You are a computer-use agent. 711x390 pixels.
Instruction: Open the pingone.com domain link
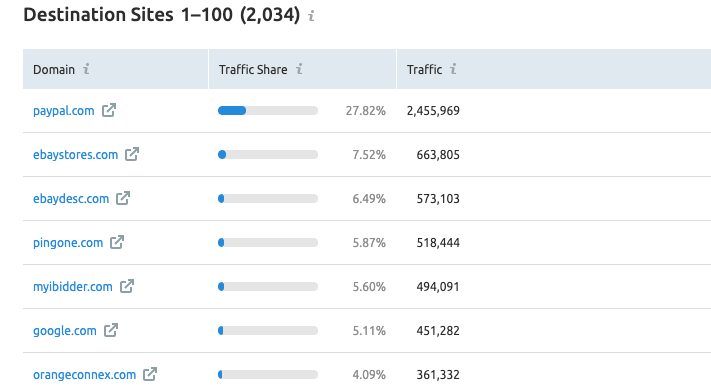coord(68,243)
